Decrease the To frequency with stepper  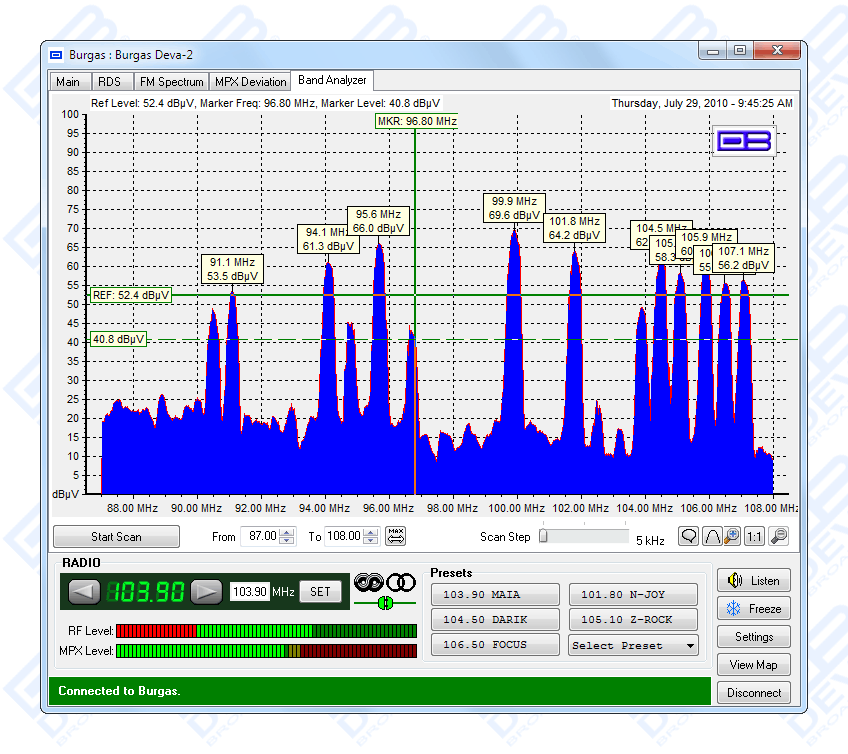point(371,541)
